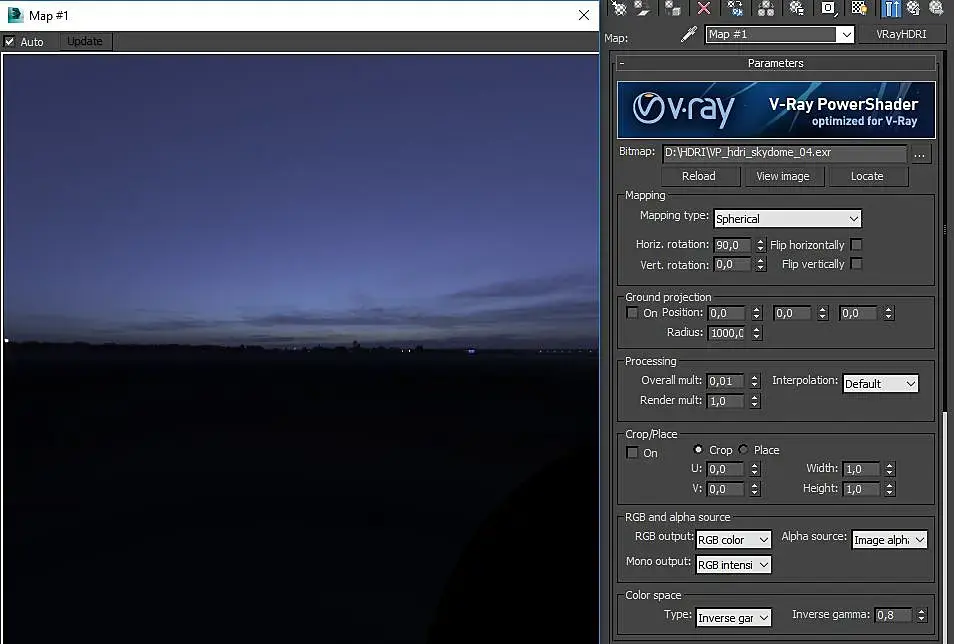Enable the Flip horizontally checkbox
The image size is (954, 644).
click(856, 245)
